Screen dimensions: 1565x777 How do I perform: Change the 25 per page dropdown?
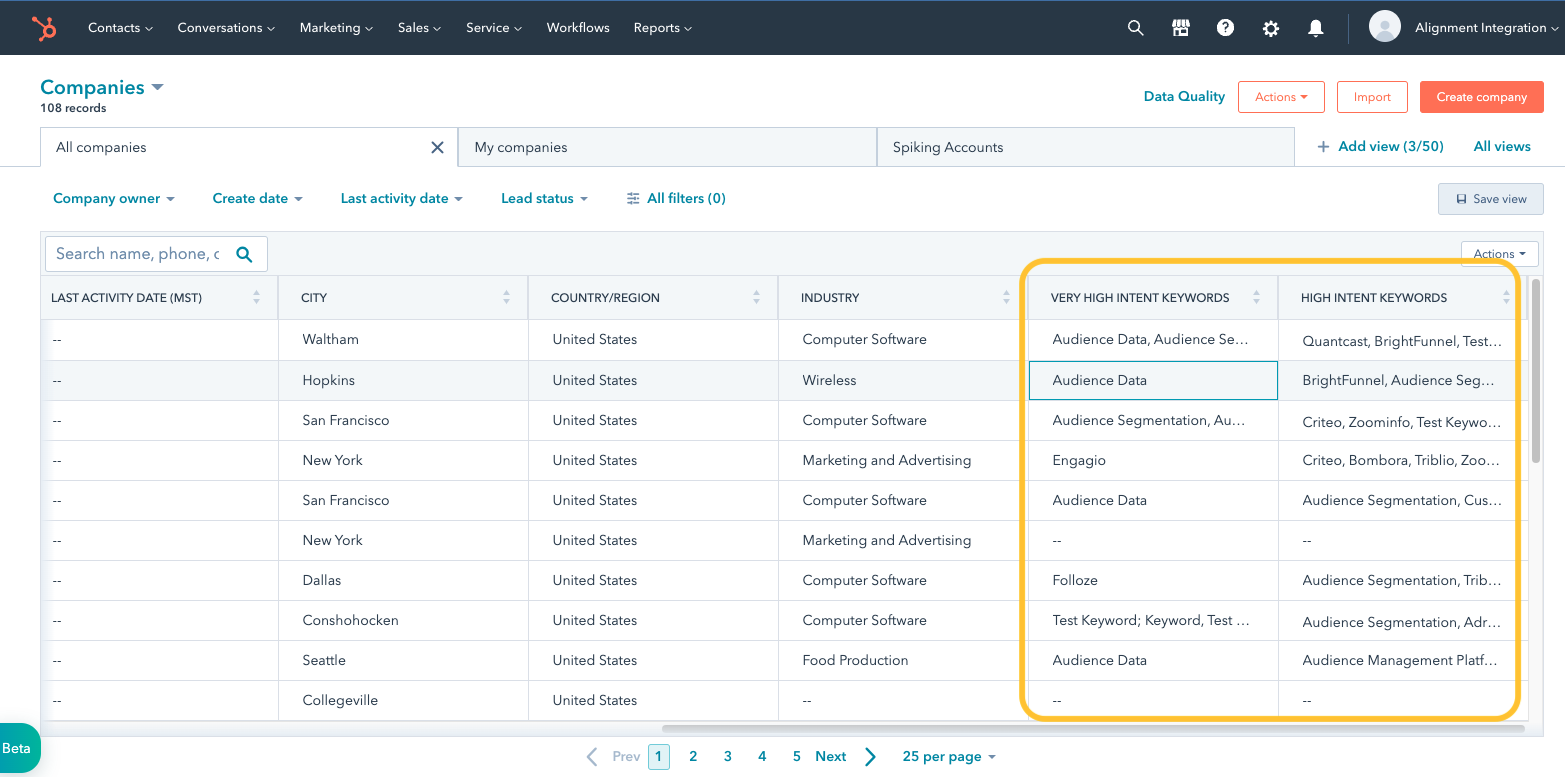[x=949, y=756]
